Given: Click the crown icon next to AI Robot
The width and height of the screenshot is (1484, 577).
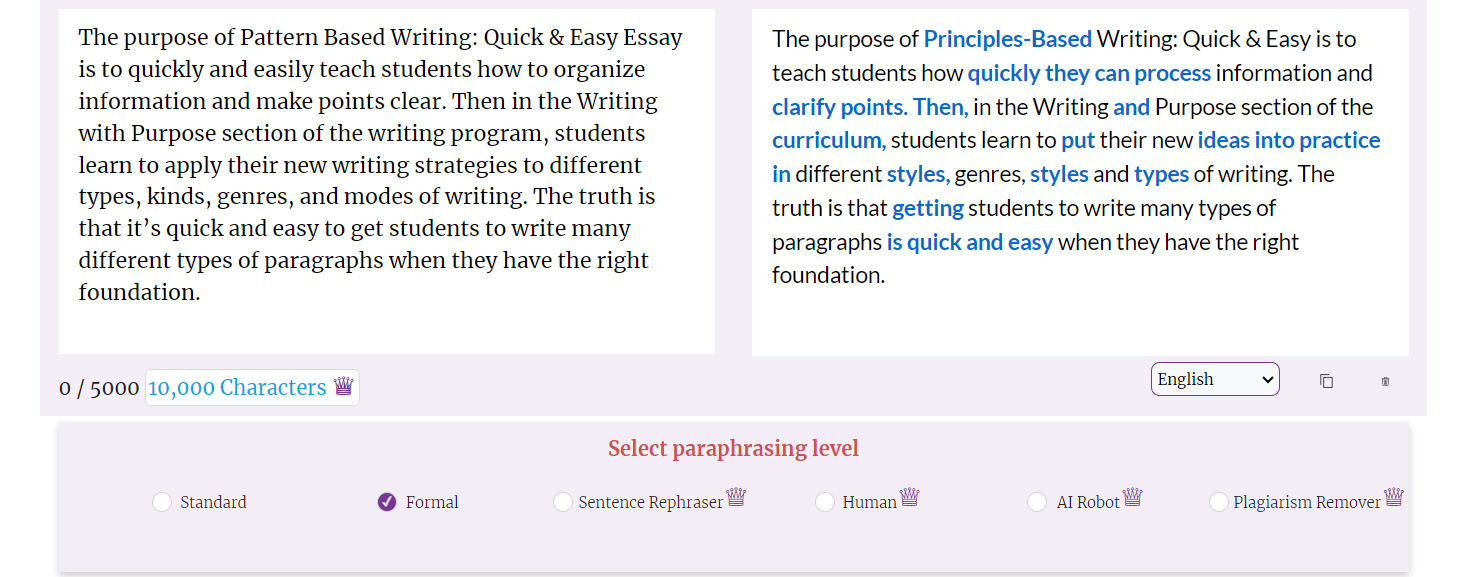Looking at the screenshot, I should [x=1132, y=497].
